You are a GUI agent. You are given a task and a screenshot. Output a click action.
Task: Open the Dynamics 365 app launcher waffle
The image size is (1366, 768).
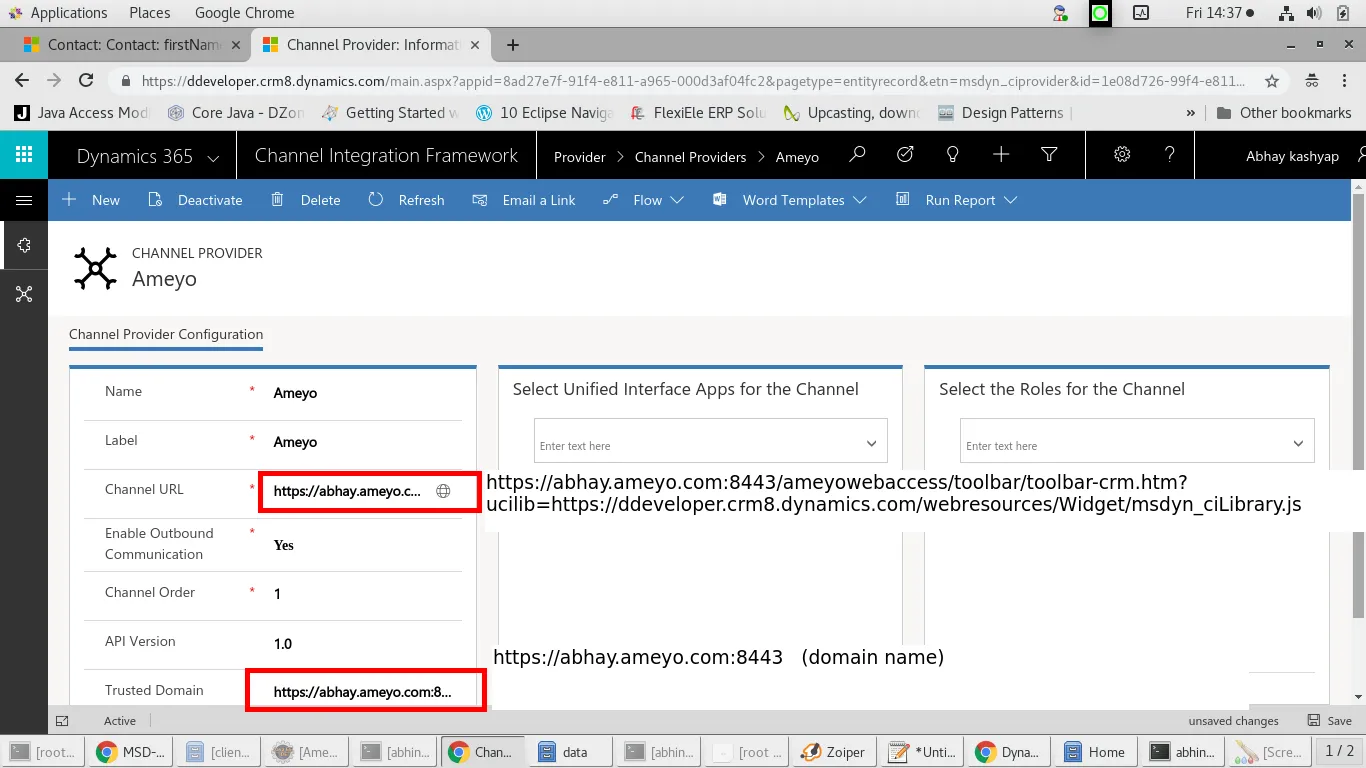tap(24, 155)
